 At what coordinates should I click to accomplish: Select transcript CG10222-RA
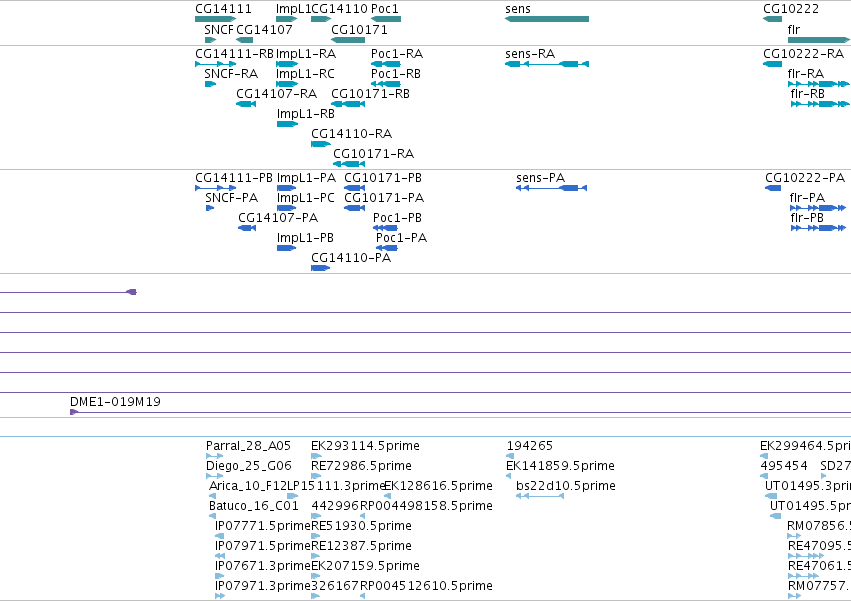(772, 64)
